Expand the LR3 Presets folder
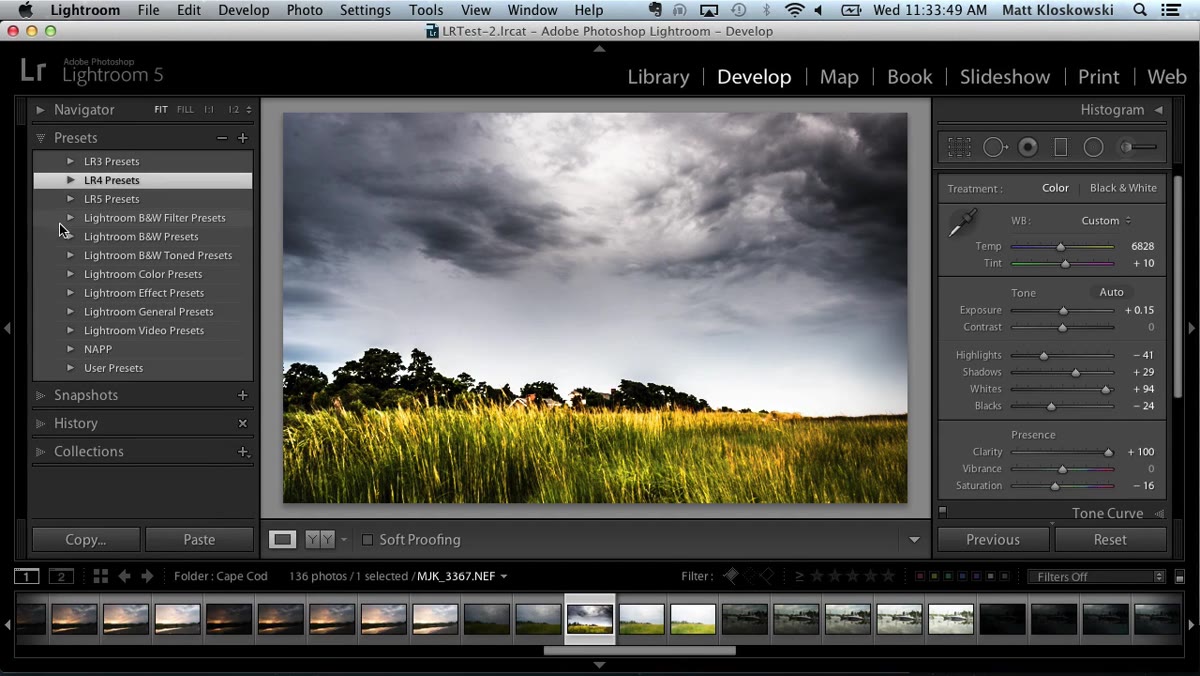 pos(70,161)
